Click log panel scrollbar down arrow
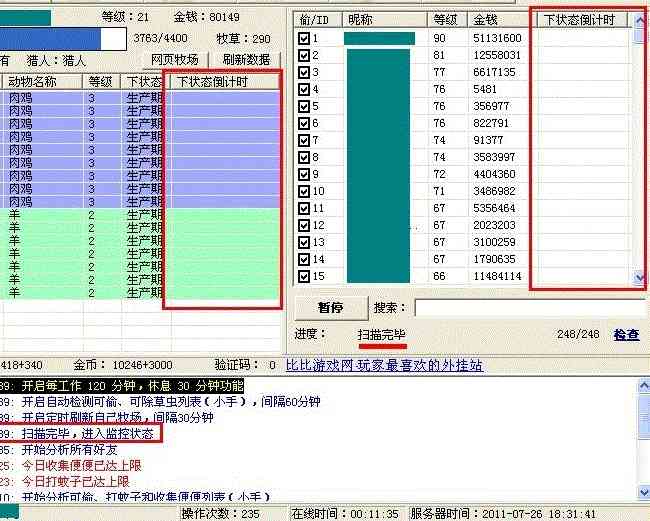650x521 pixels. coord(644,492)
